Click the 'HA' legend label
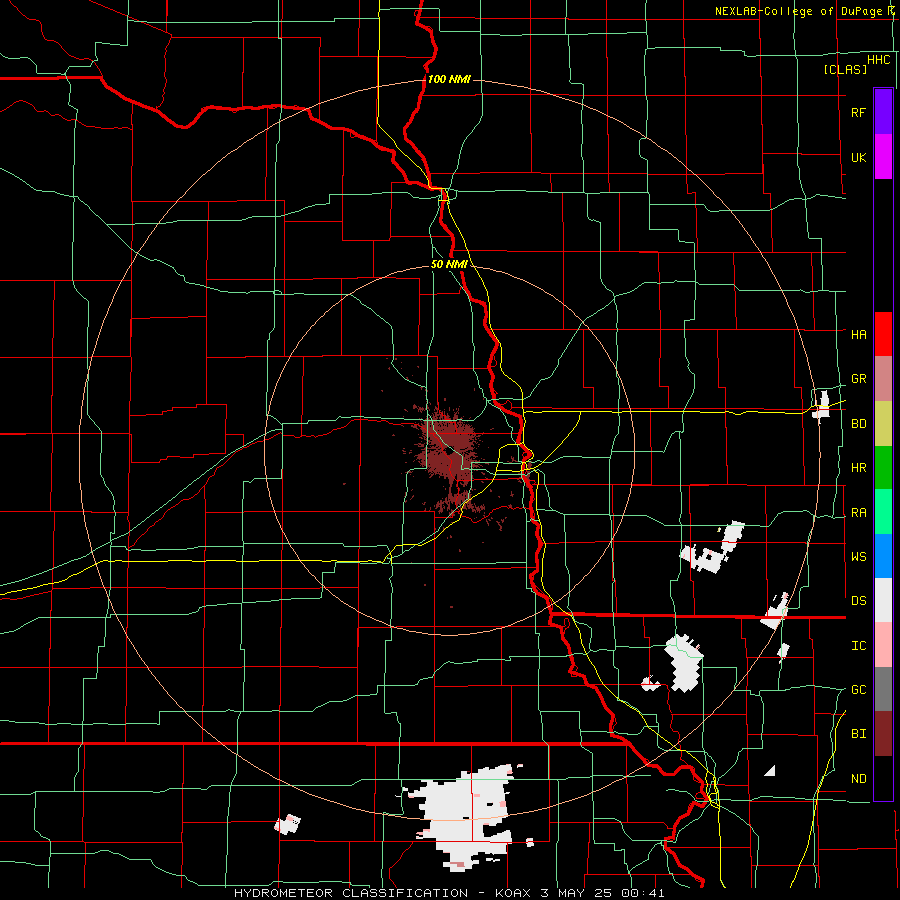 coord(858,334)
